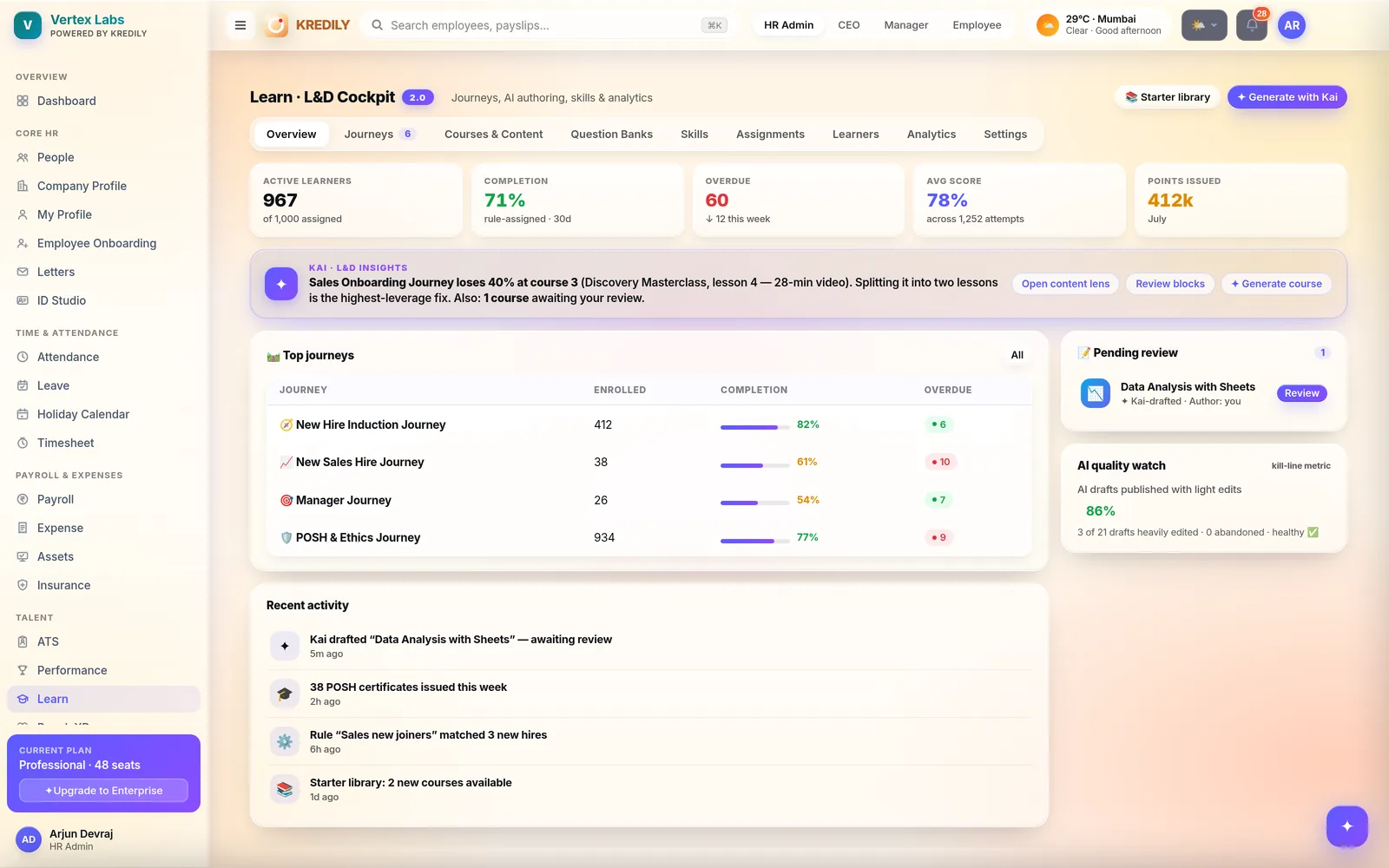Click Arjun Devraj profile at sidebar bottom
Image resolution: width=1389 pixels, height=868 pixels.
click(103, 839)
